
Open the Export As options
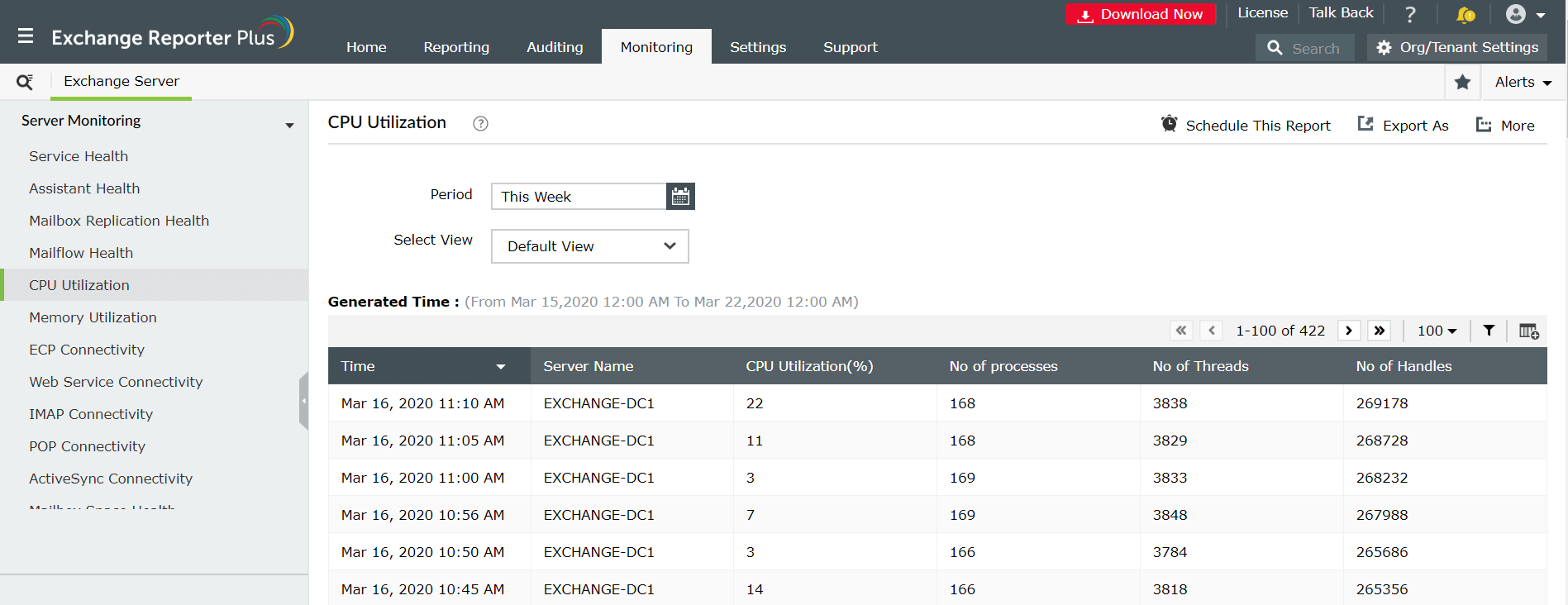click(x=1404, y=125)
